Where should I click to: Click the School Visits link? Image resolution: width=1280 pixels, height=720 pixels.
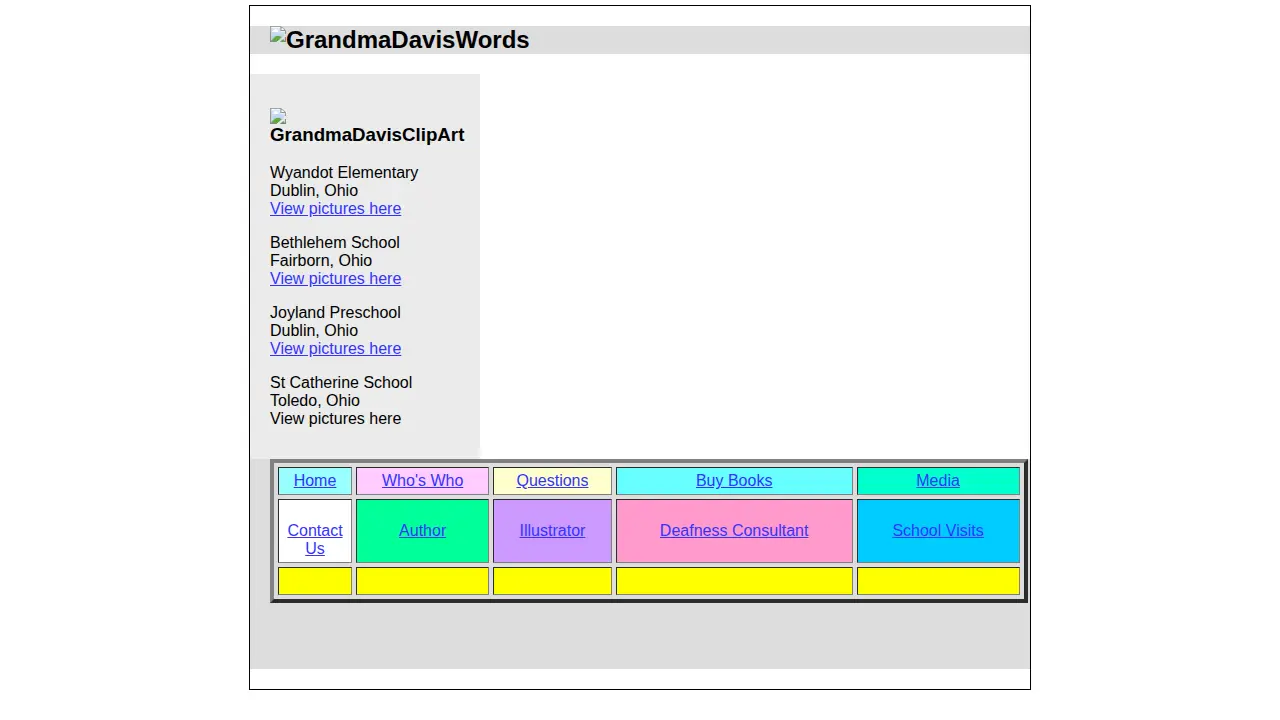point(938,531)
